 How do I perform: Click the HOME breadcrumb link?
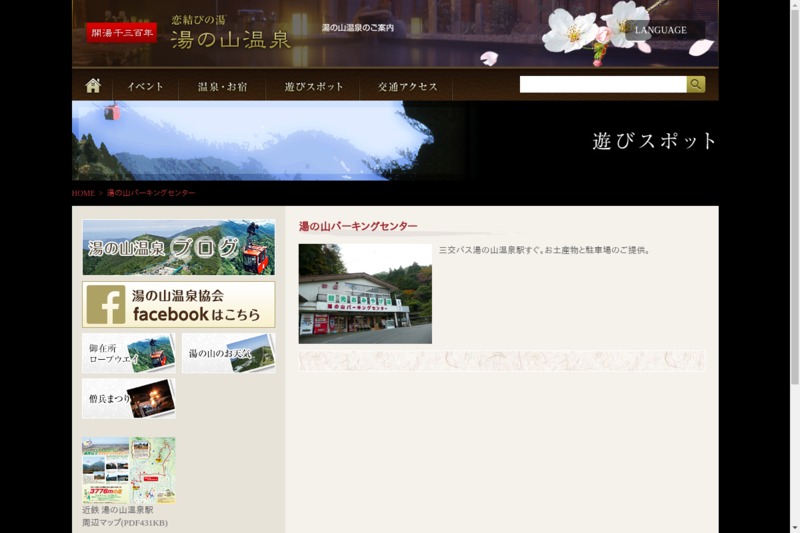(83, 193)
